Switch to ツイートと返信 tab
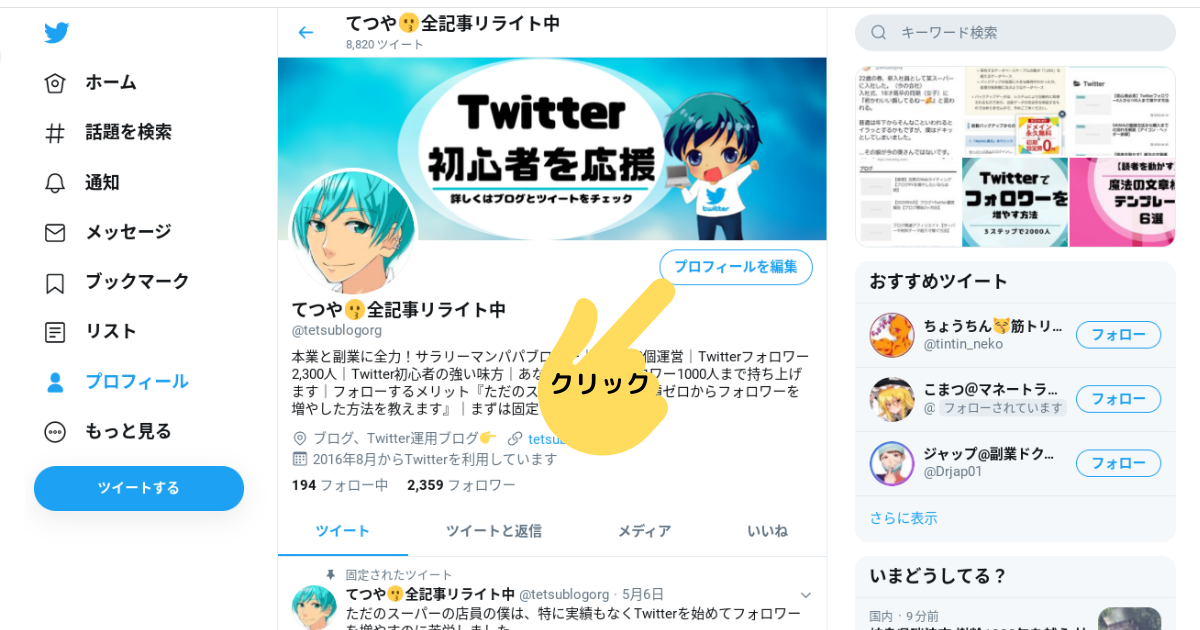 tap(494, 531)
